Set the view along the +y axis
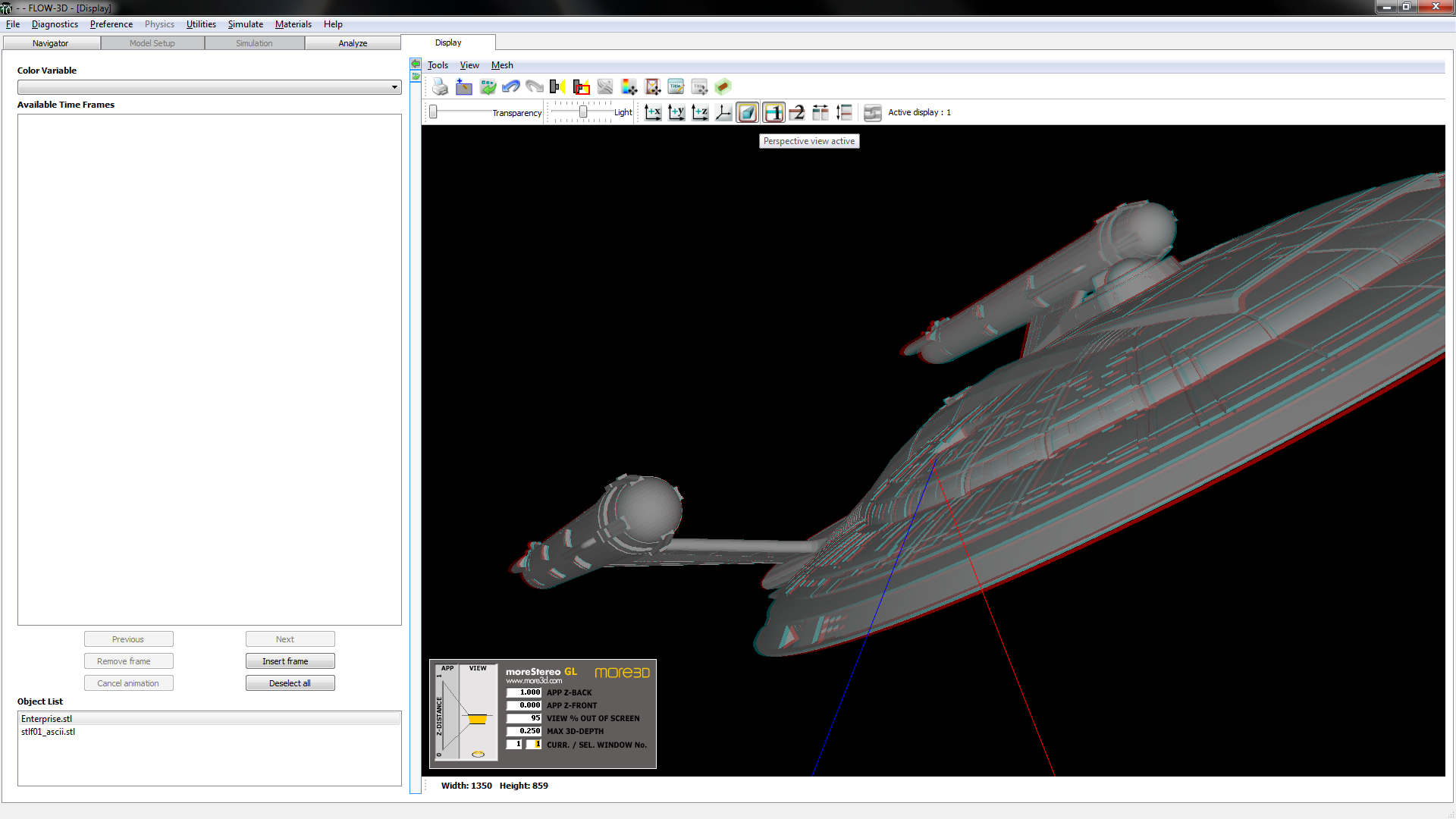 coord(676,113)
